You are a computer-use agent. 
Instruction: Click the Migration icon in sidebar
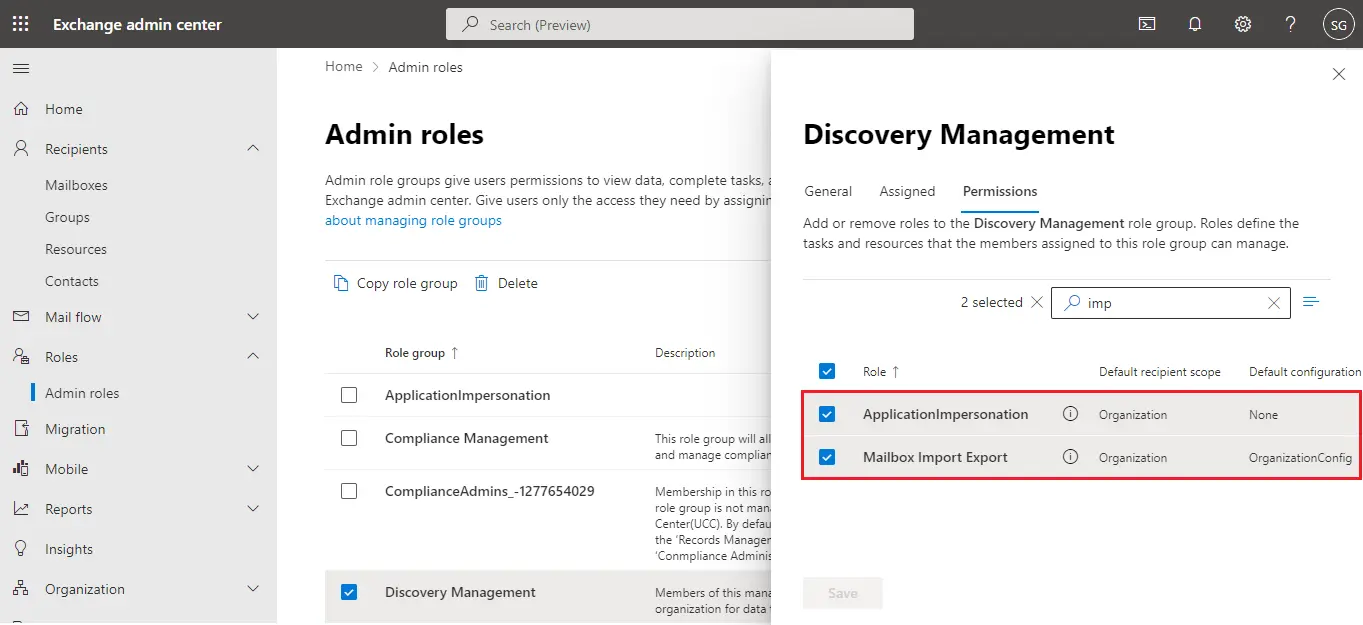(21, 428)
